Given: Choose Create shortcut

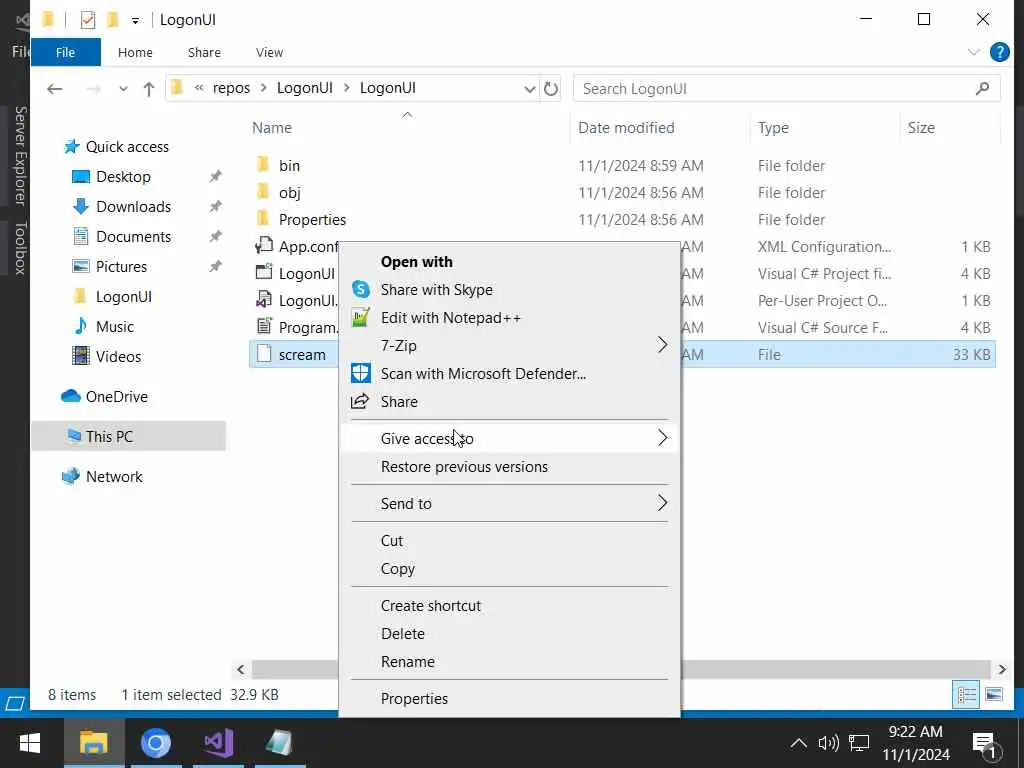Looking at the screenshot, I should tap(431, 605).
